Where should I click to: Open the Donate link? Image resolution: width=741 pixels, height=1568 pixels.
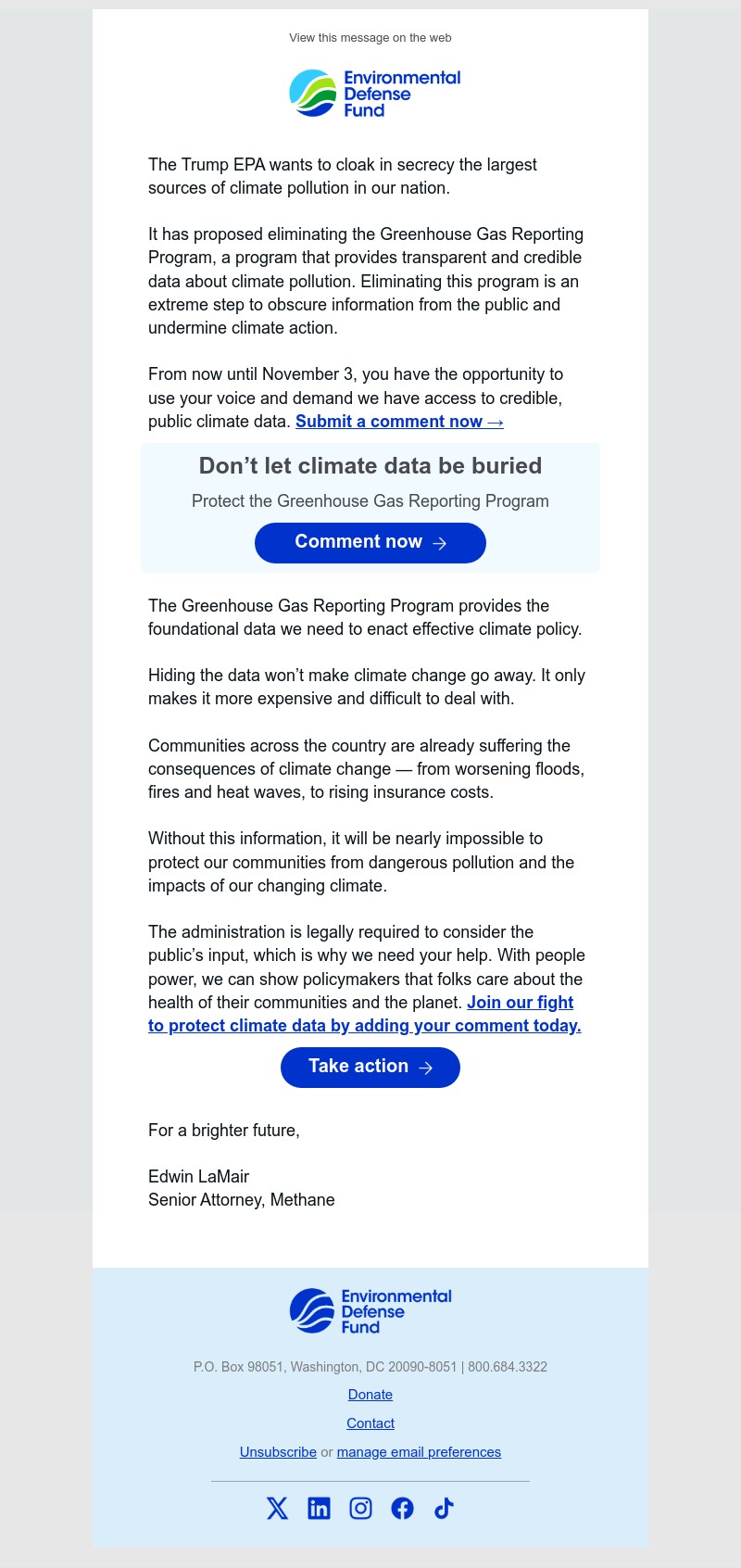pyautogui.click(x=370, y=1394)
